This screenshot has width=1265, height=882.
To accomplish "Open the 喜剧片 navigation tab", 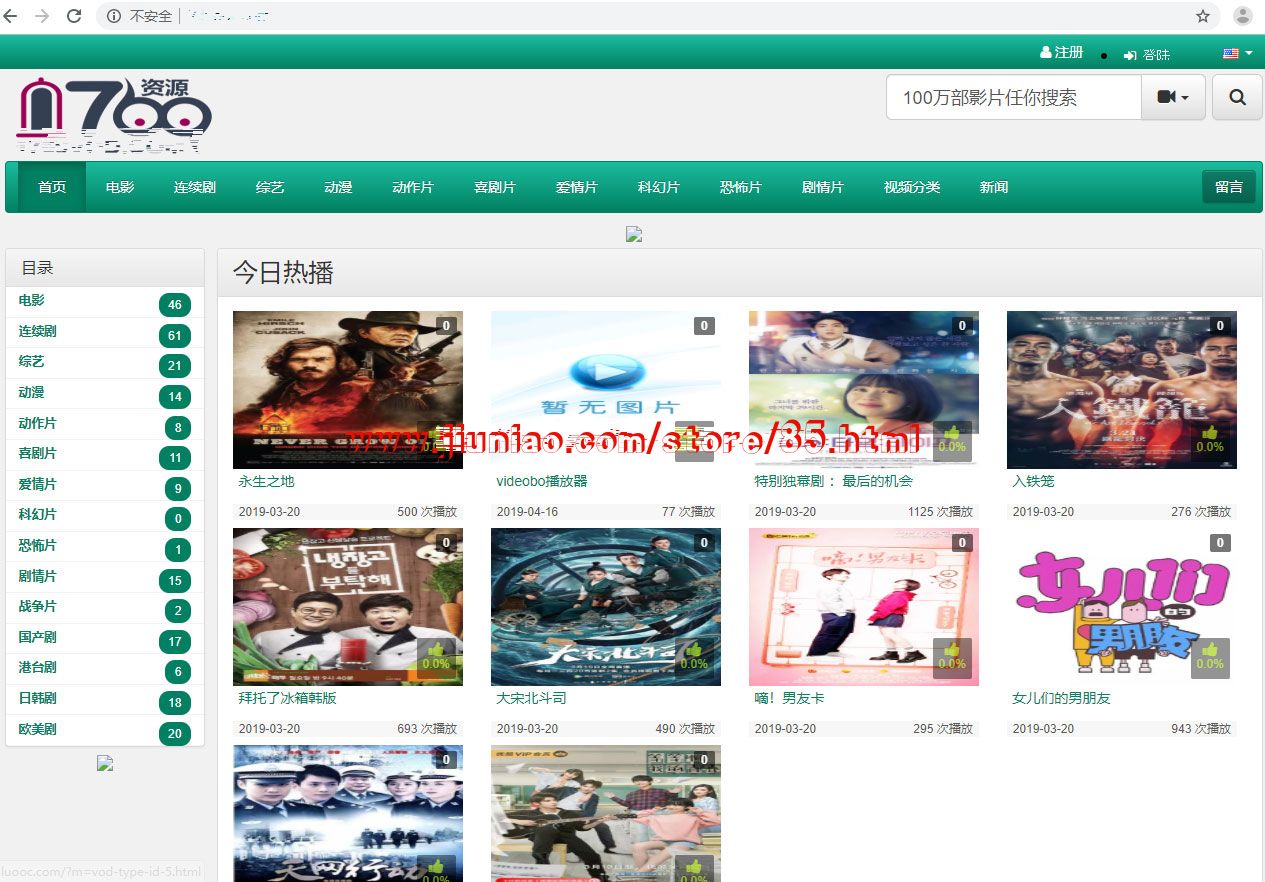I will [495, 187].
